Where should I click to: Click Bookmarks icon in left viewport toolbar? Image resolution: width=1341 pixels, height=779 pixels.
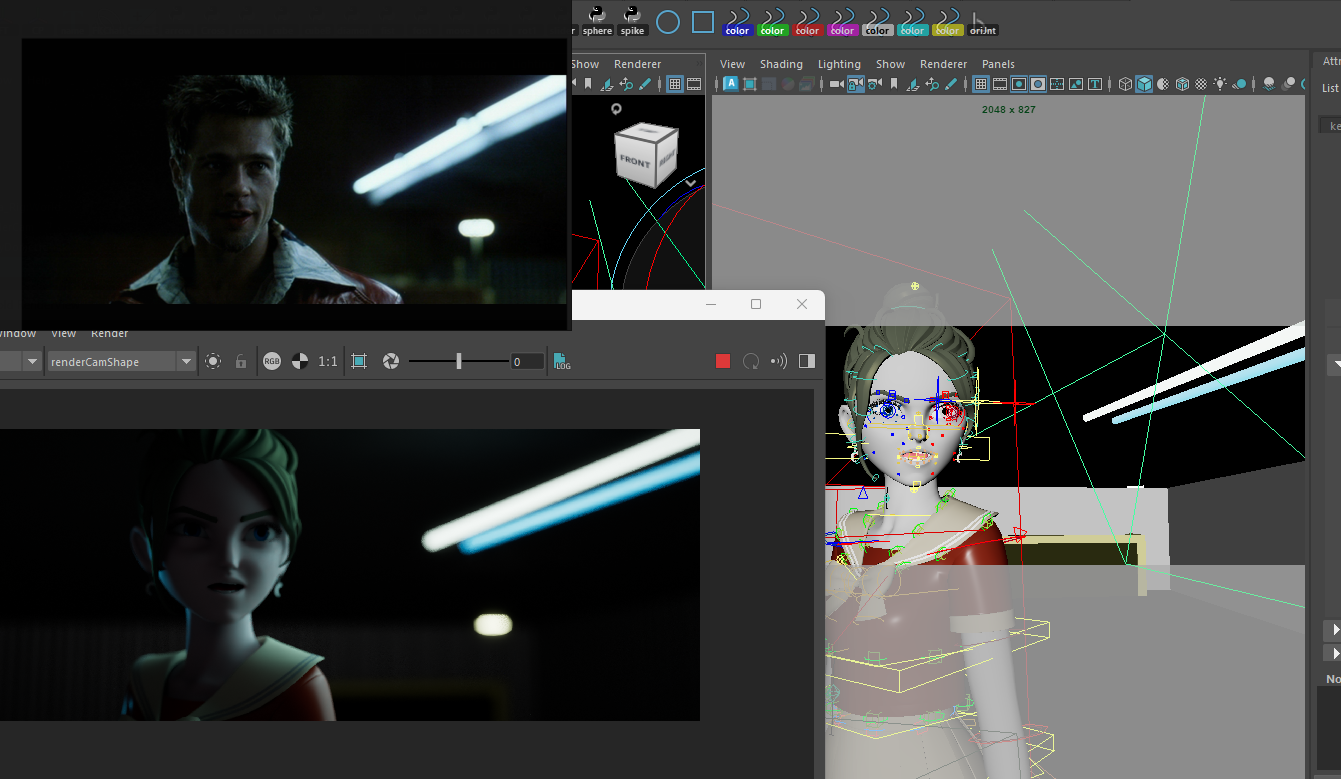[x=588, y=84]
